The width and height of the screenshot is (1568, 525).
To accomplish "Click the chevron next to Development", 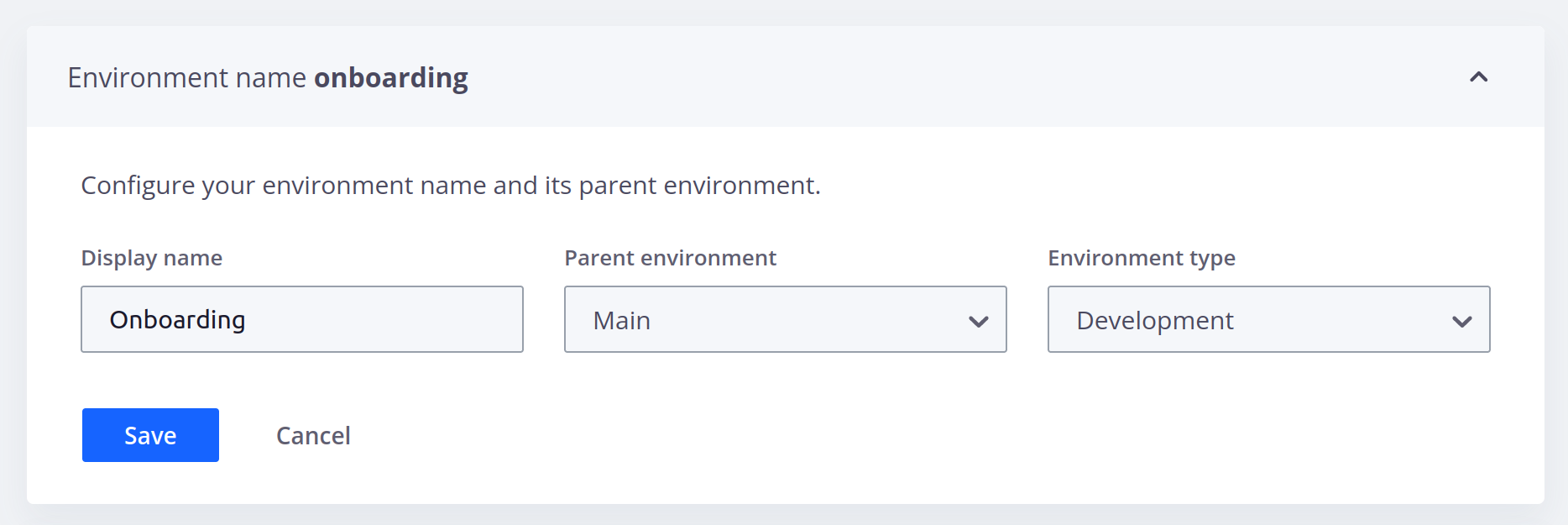I will [x=1461, y=320].
